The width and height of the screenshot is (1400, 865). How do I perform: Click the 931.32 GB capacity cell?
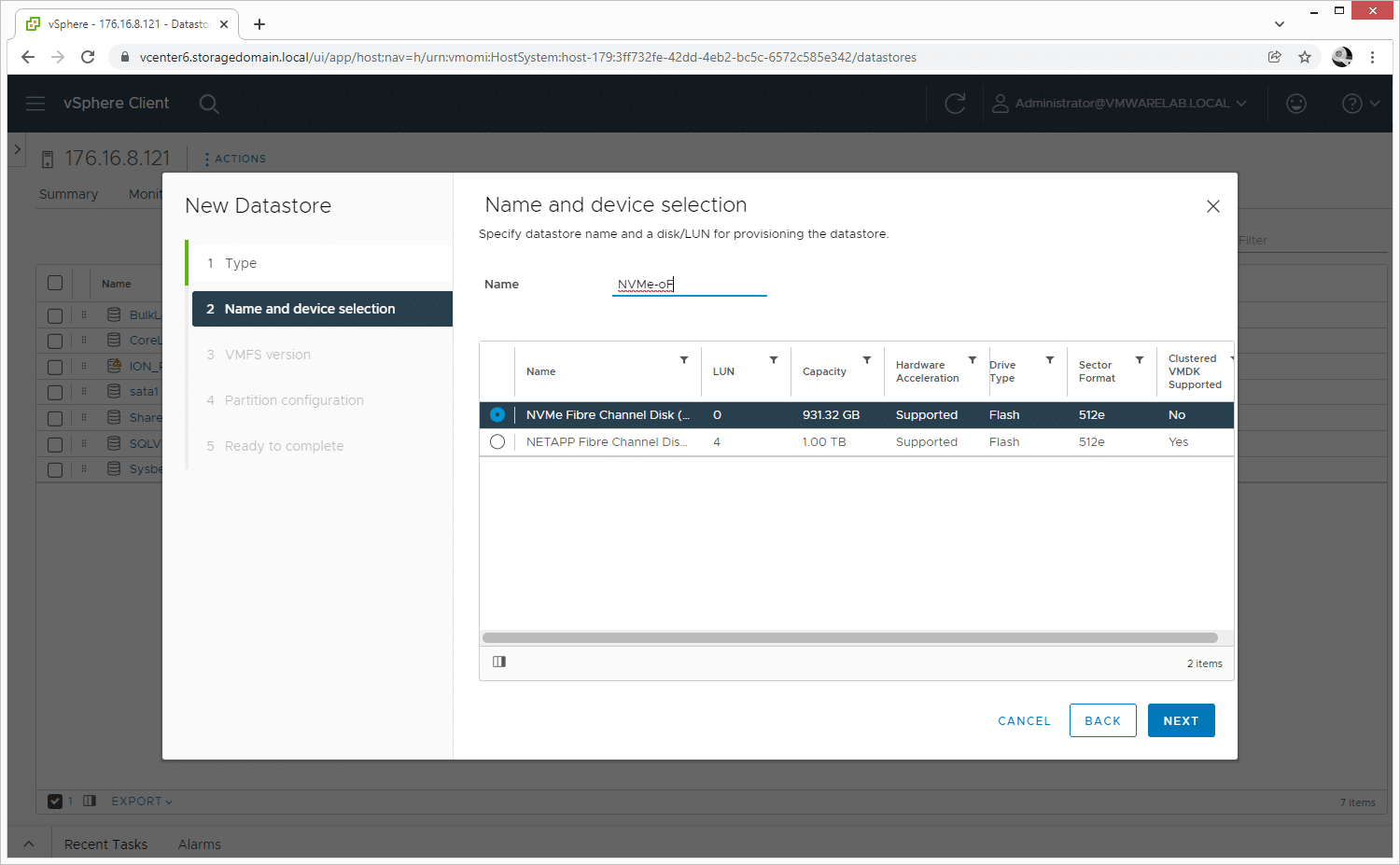coord(831,415)
